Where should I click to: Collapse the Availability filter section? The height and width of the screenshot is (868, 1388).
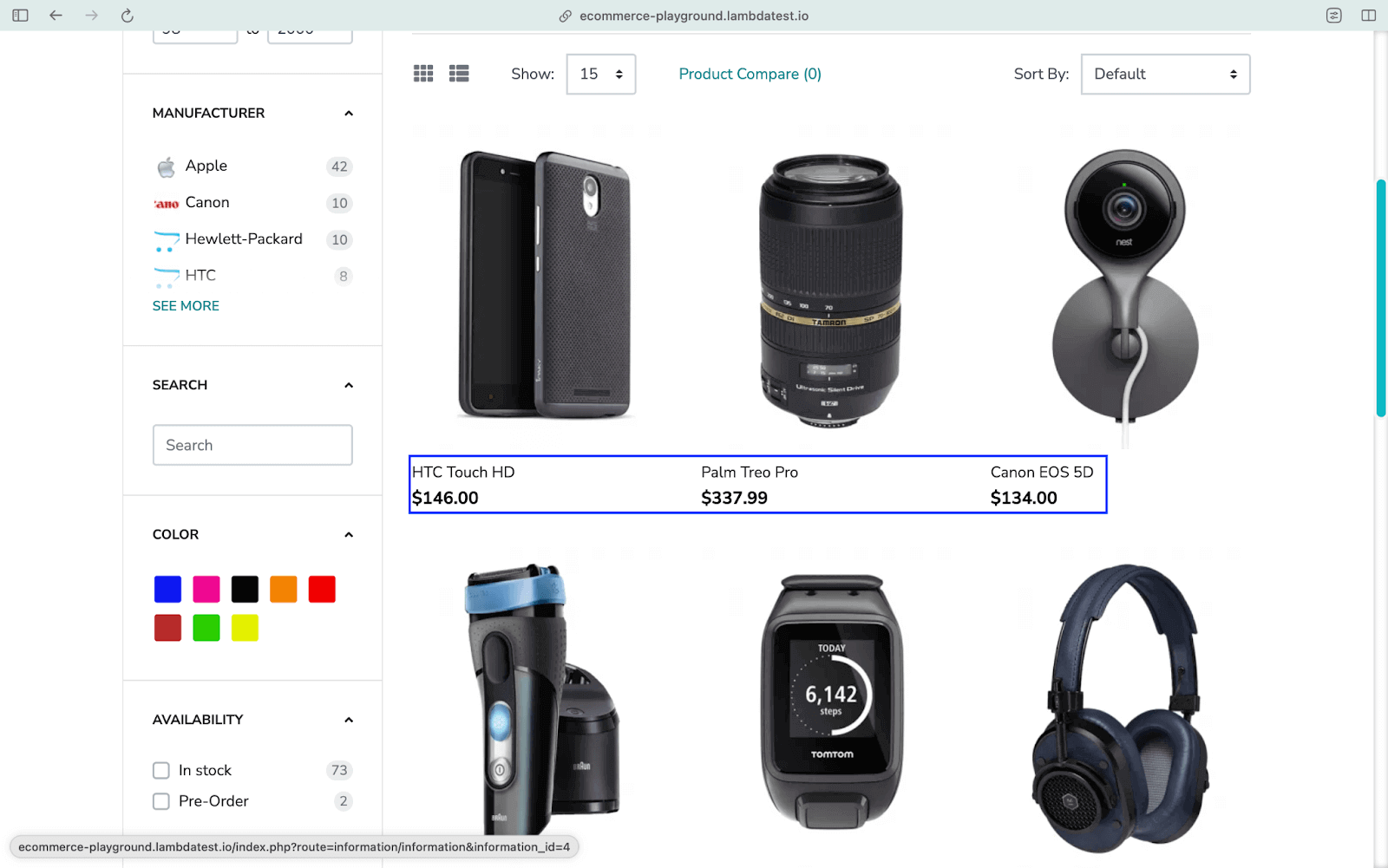coord(349,720)
